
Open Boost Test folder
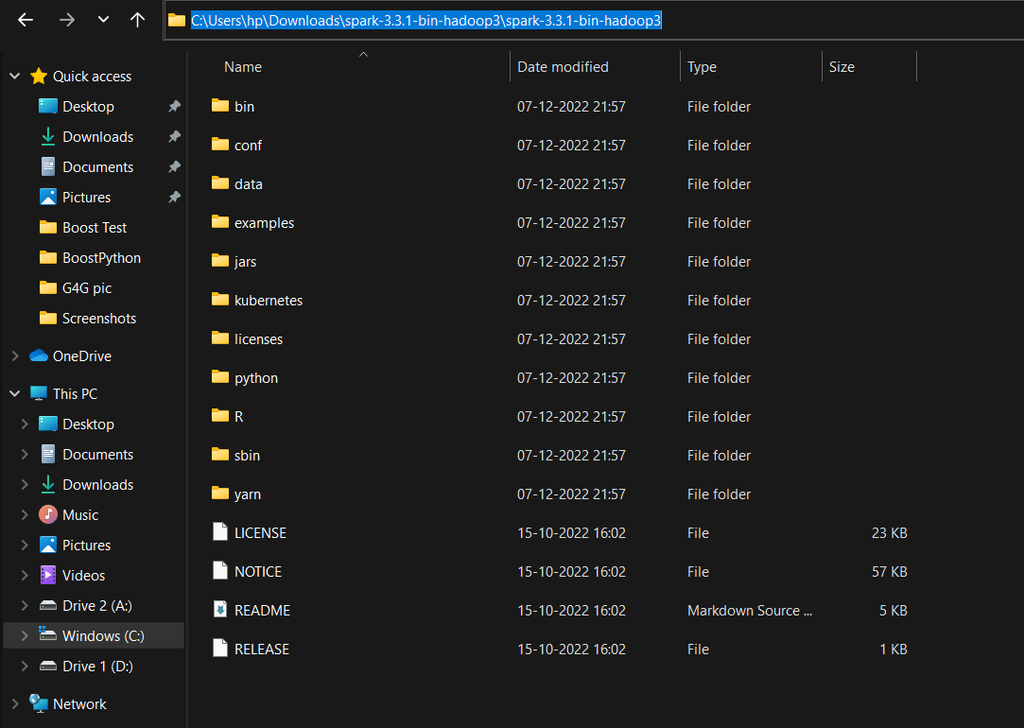click(x=95, y=227)
